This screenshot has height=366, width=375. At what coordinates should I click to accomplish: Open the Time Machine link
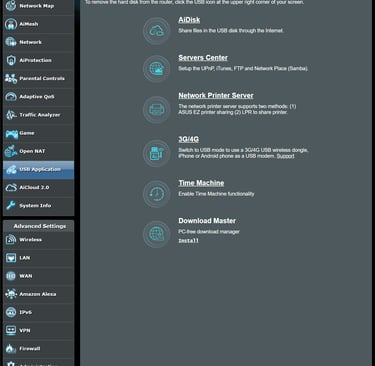coord(201,183)
